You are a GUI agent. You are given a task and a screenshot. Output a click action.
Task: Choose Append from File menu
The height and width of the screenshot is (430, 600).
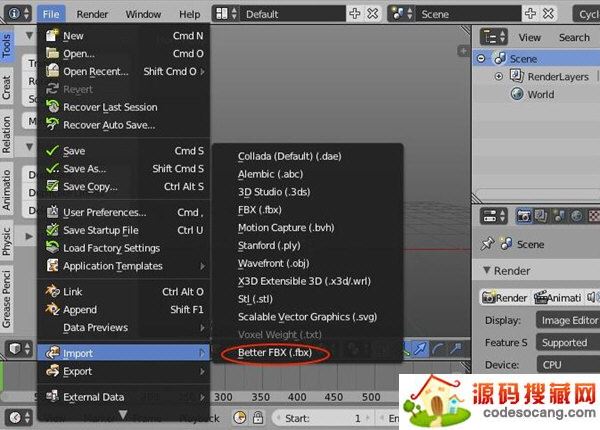click(124, 309)
